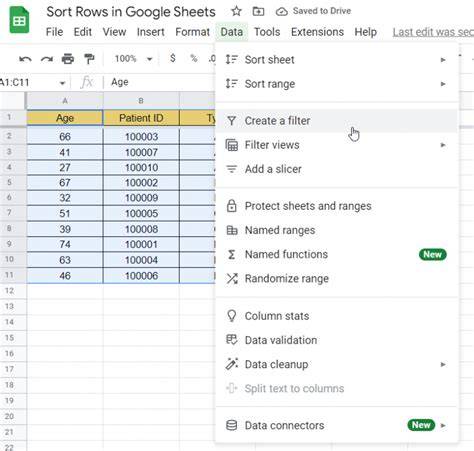Open the Last edit history link
This screenshot has width=474, height=451.
[433, 32]
